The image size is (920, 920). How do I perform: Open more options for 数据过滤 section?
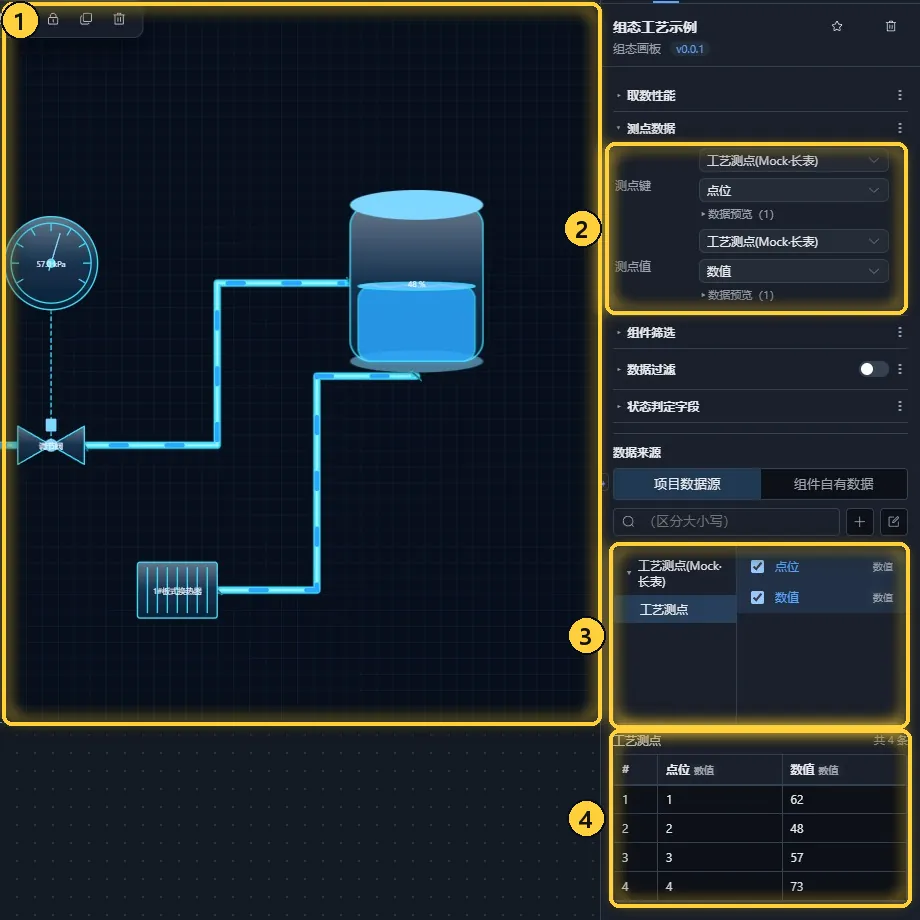pos(899,369)
